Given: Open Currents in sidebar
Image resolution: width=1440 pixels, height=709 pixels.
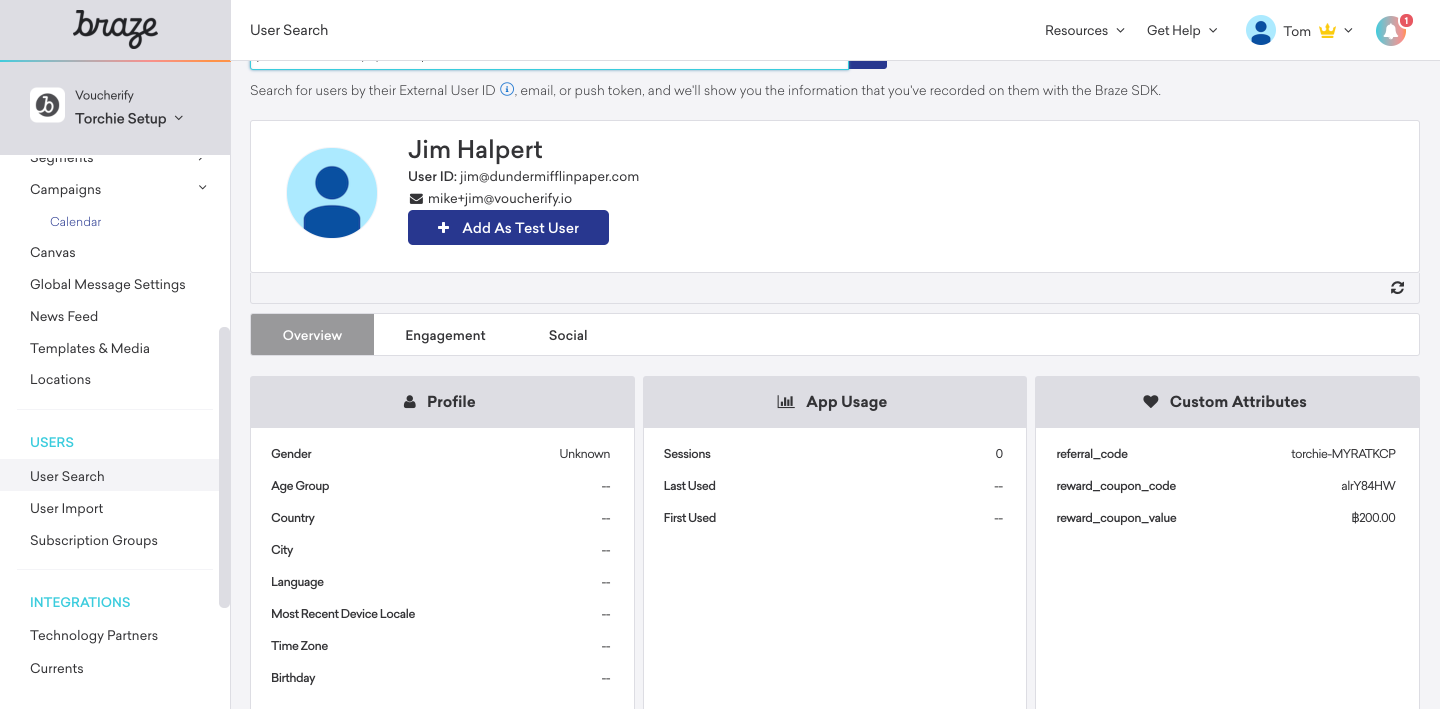Looking at the screenshot, I should tap(57, 669).
